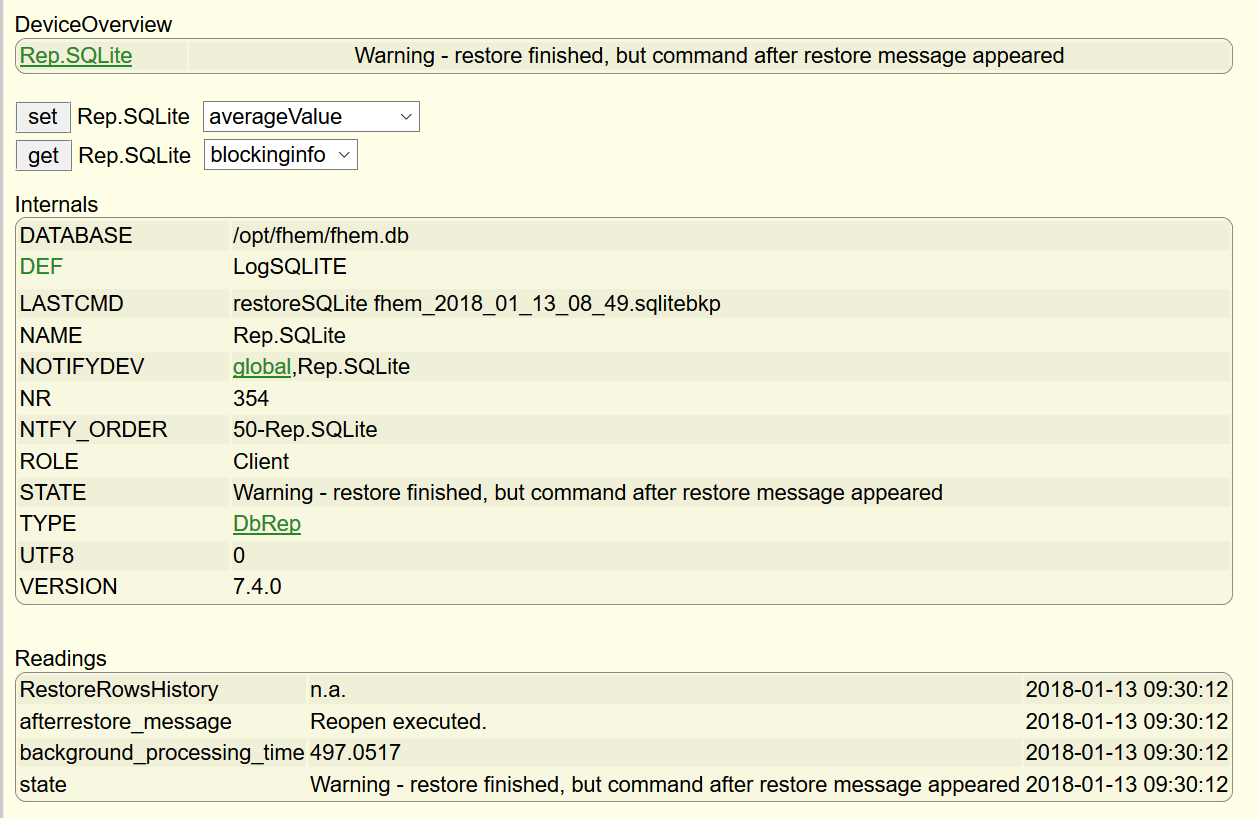
Task: Click the afterrestore_message reading value
Action: pos(398,722)
